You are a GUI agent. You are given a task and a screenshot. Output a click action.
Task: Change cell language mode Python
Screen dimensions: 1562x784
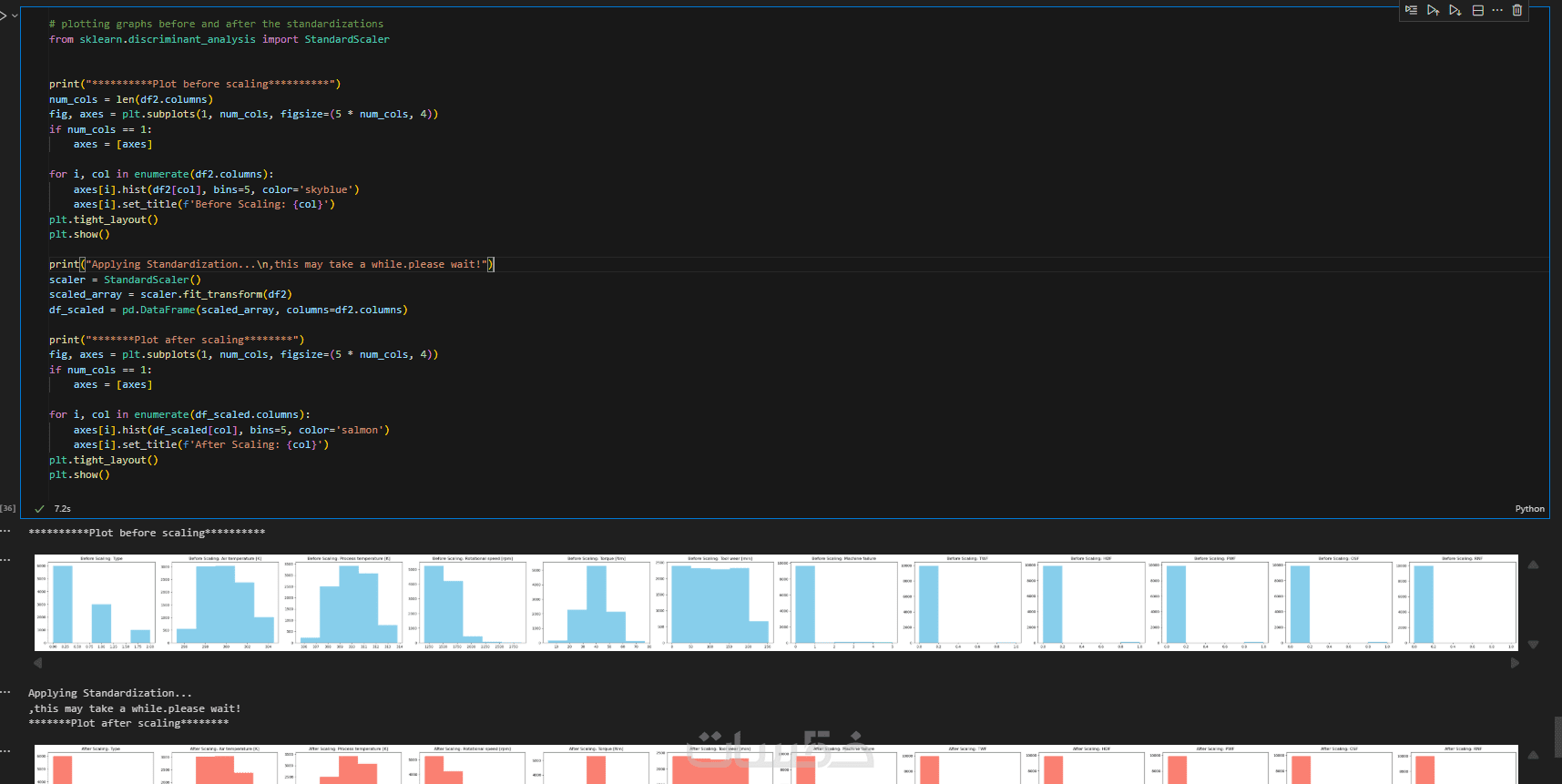tap(1529, 509)
